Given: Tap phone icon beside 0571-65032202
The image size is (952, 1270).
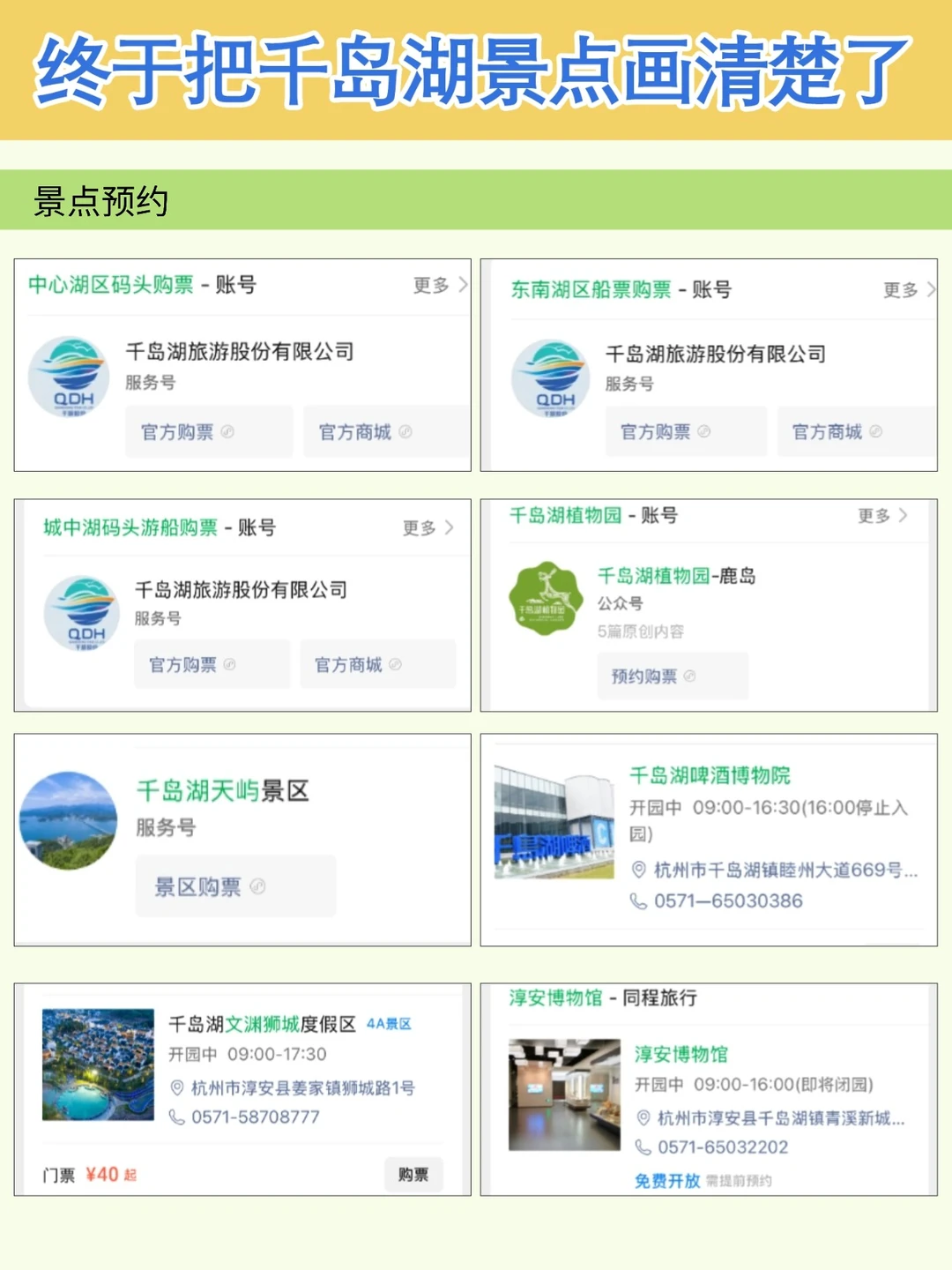Looking at the screenshot, I should [x=643, y=1147].
